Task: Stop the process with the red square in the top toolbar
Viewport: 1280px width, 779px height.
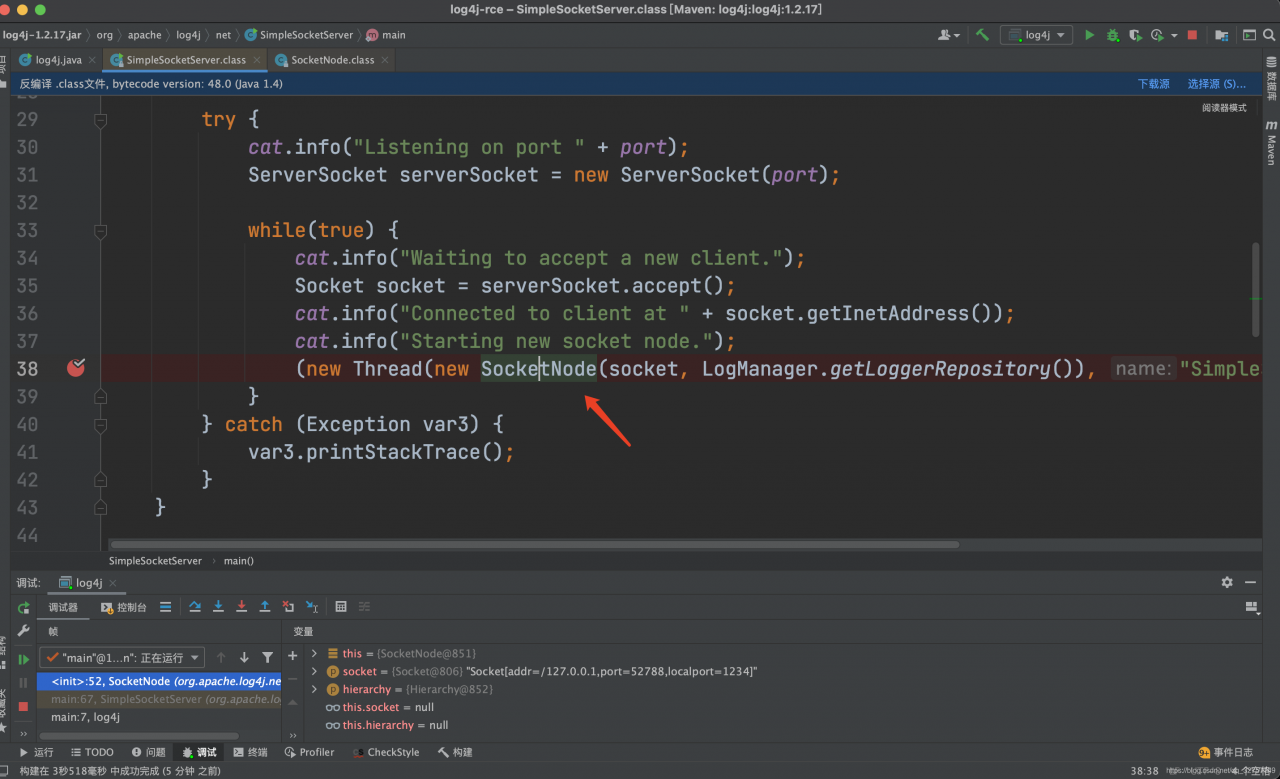Action: (1192, 35)
